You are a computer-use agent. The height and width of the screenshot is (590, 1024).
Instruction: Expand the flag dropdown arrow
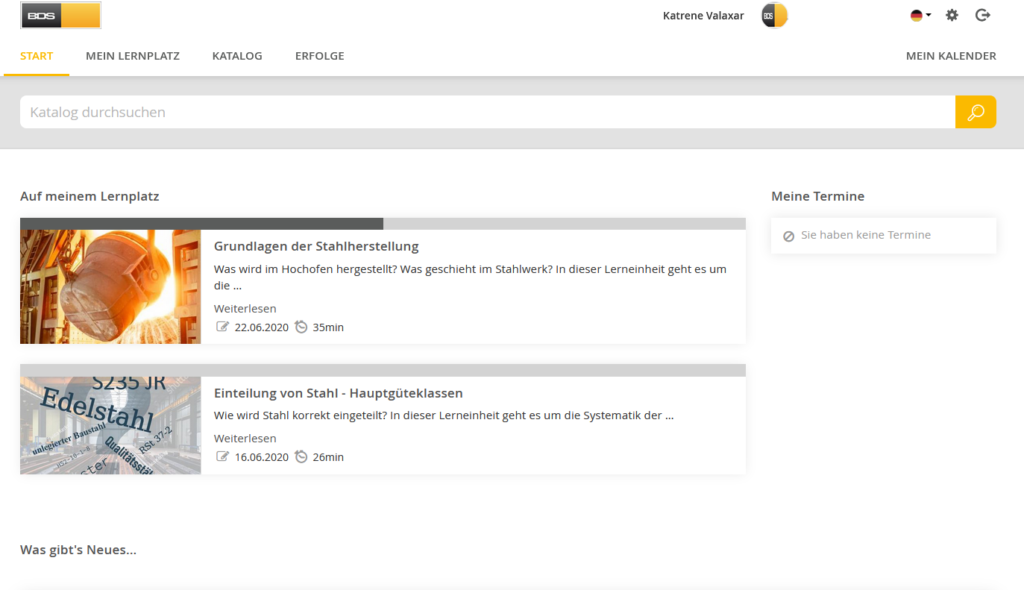tap(927, 17)
